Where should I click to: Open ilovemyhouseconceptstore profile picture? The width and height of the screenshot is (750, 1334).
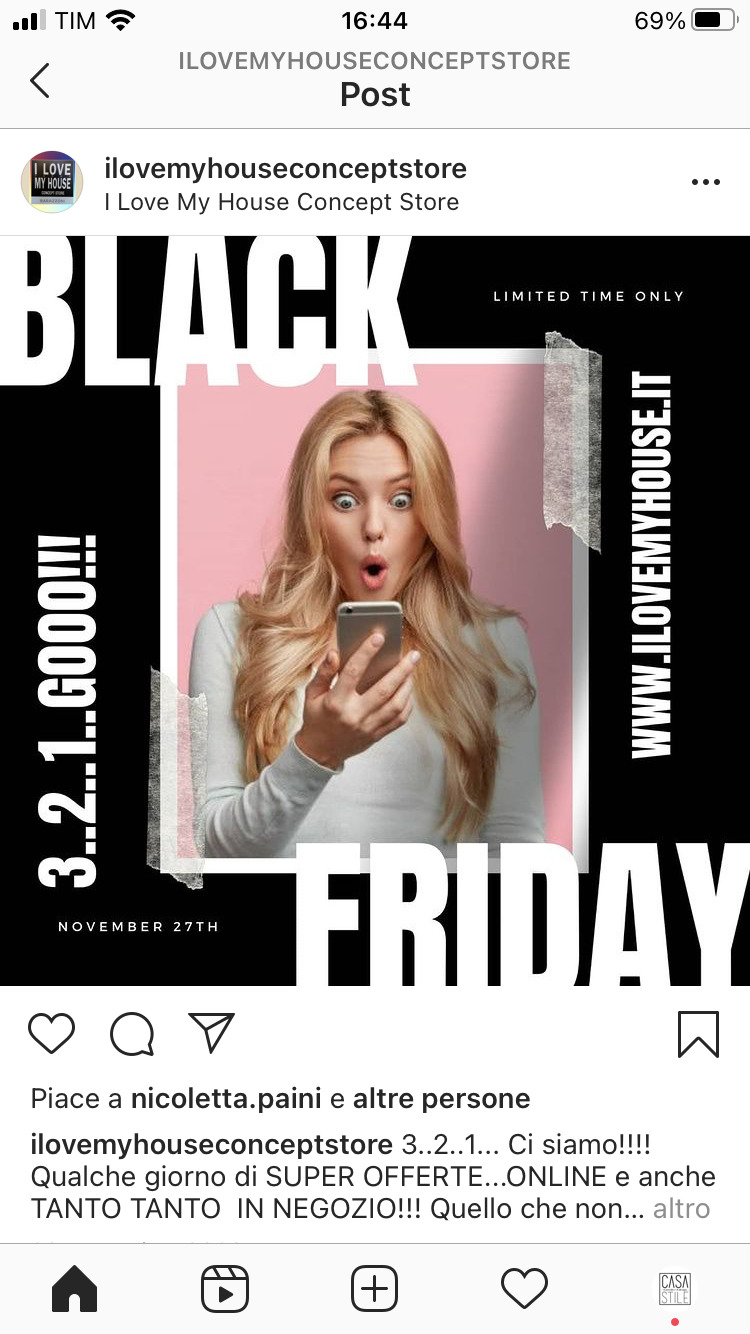click(52, 182)
